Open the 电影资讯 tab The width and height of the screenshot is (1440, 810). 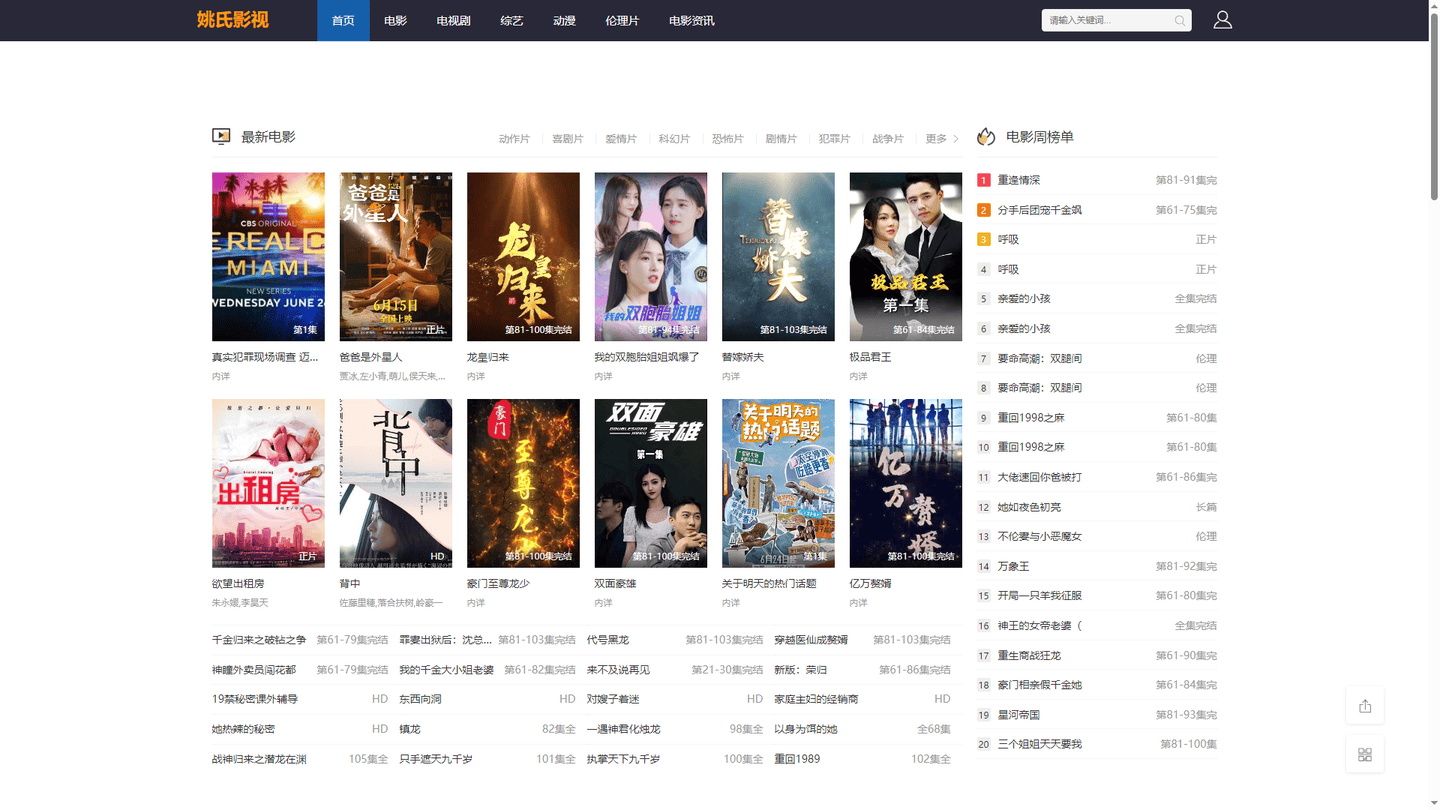tap(692, 20)
